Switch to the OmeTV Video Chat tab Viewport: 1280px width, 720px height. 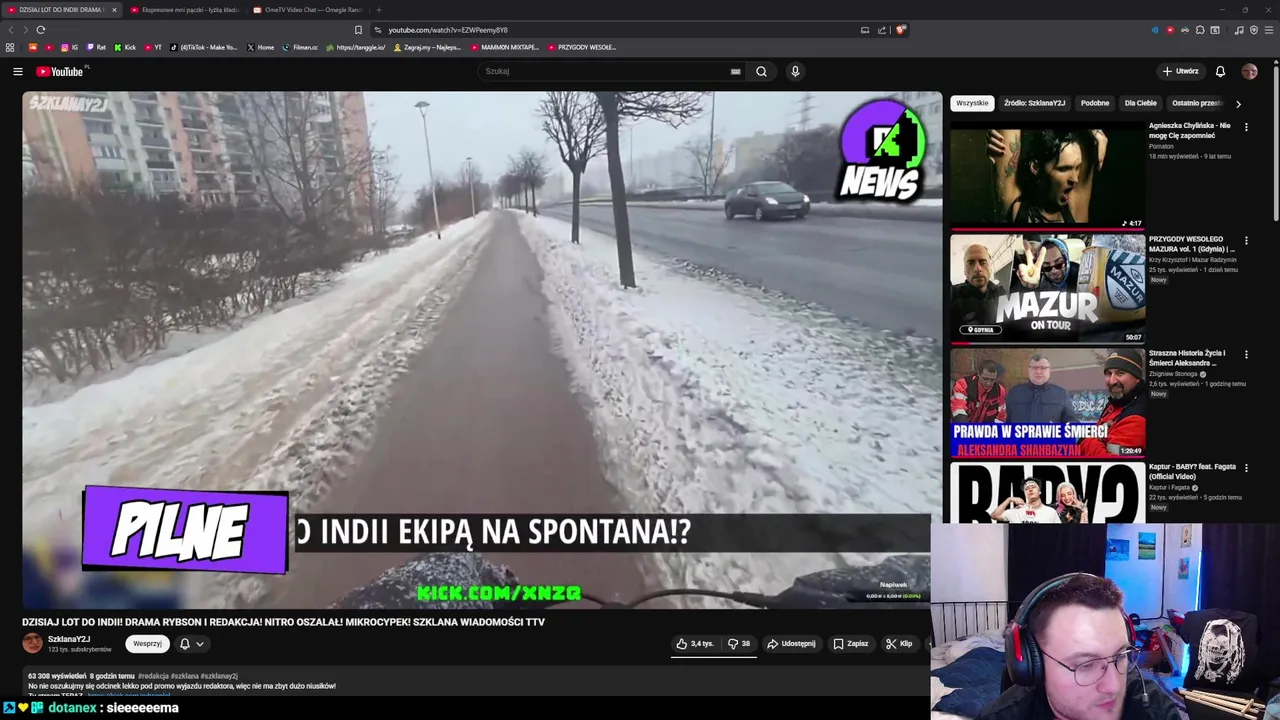pos(308,10)
